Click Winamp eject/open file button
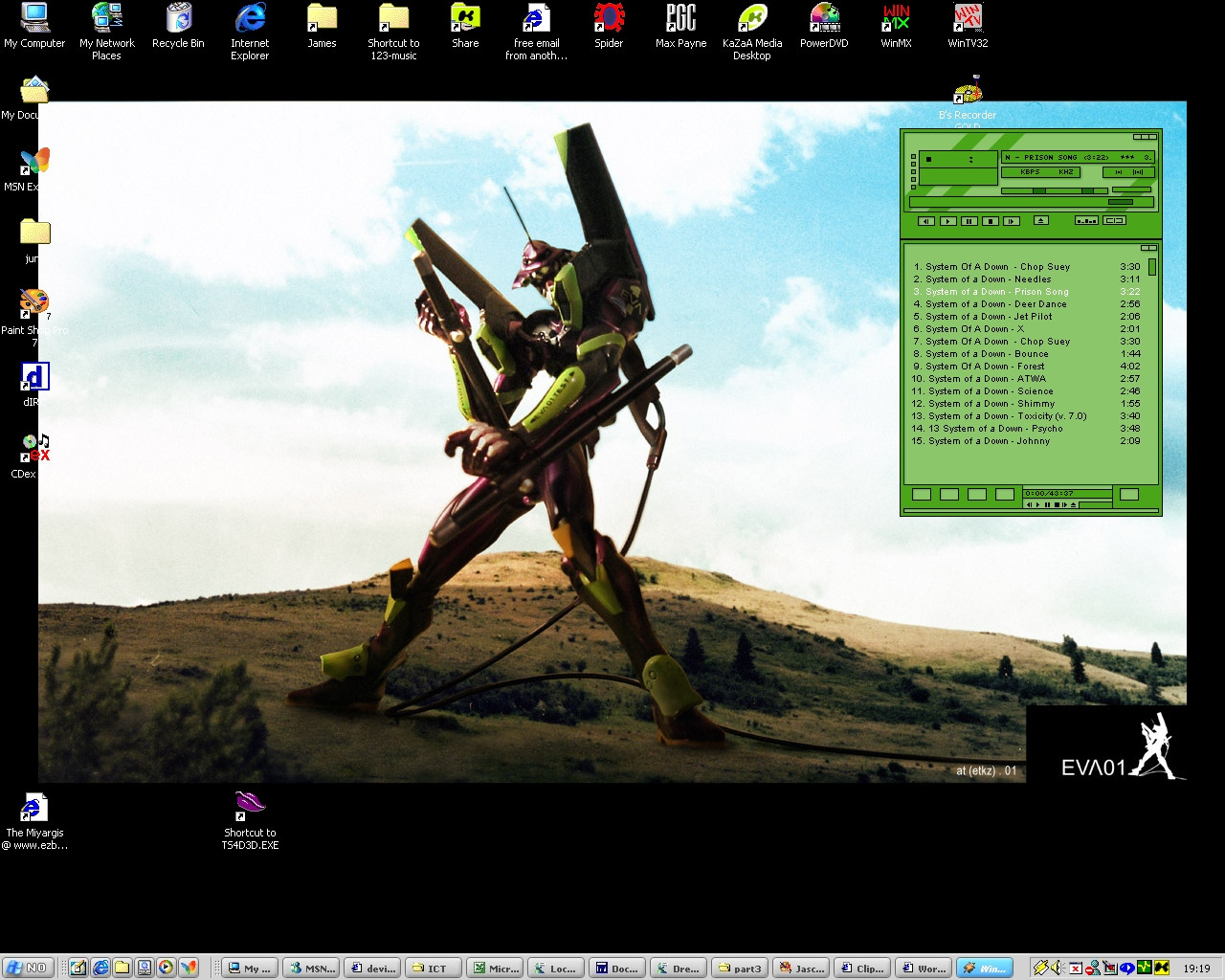 point(1041,221)
